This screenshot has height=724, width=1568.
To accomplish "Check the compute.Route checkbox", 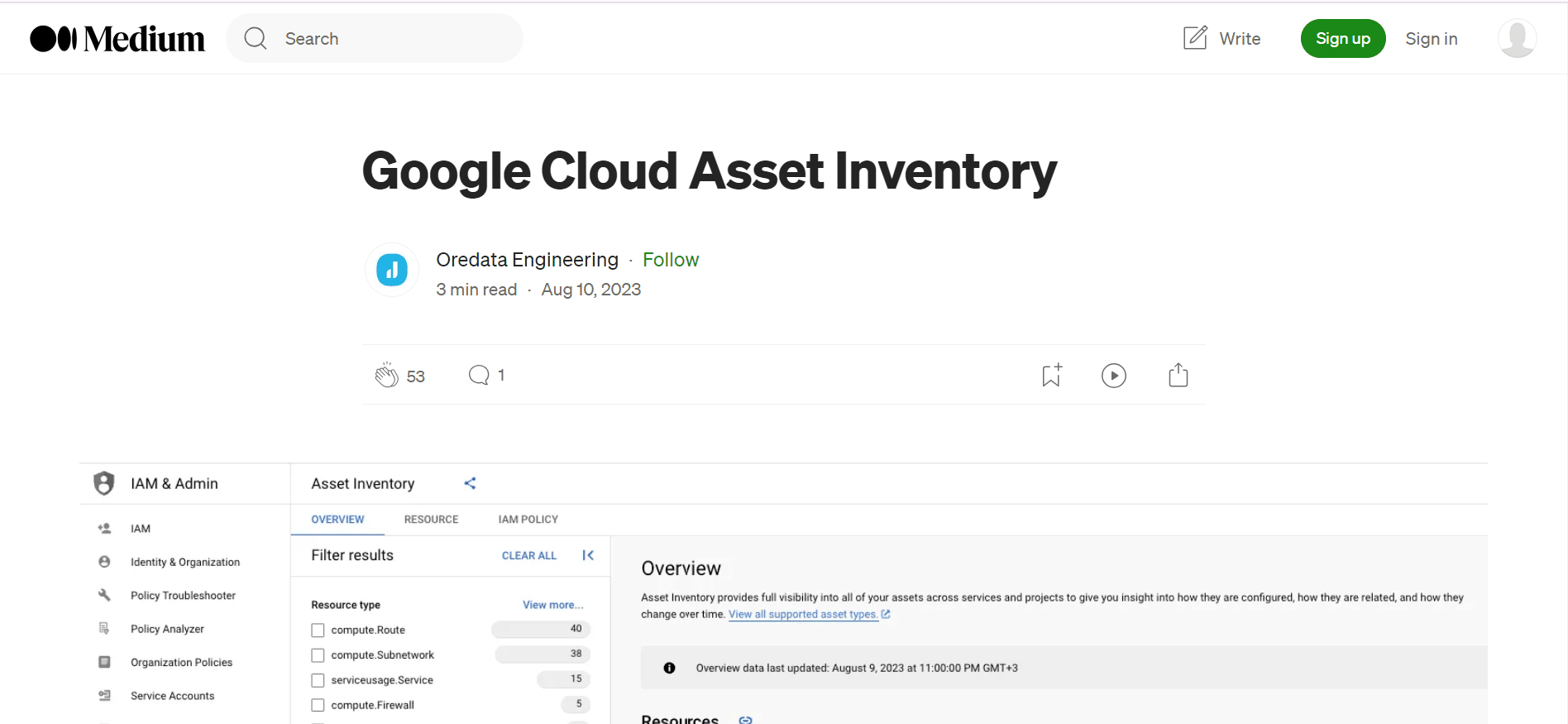I will [x=318, y=631].
